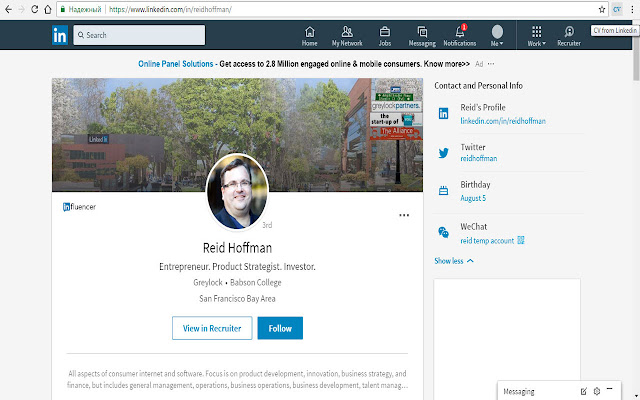Open the WeChat QR code icon
The image size is (640, 400).
coord(521,240)
